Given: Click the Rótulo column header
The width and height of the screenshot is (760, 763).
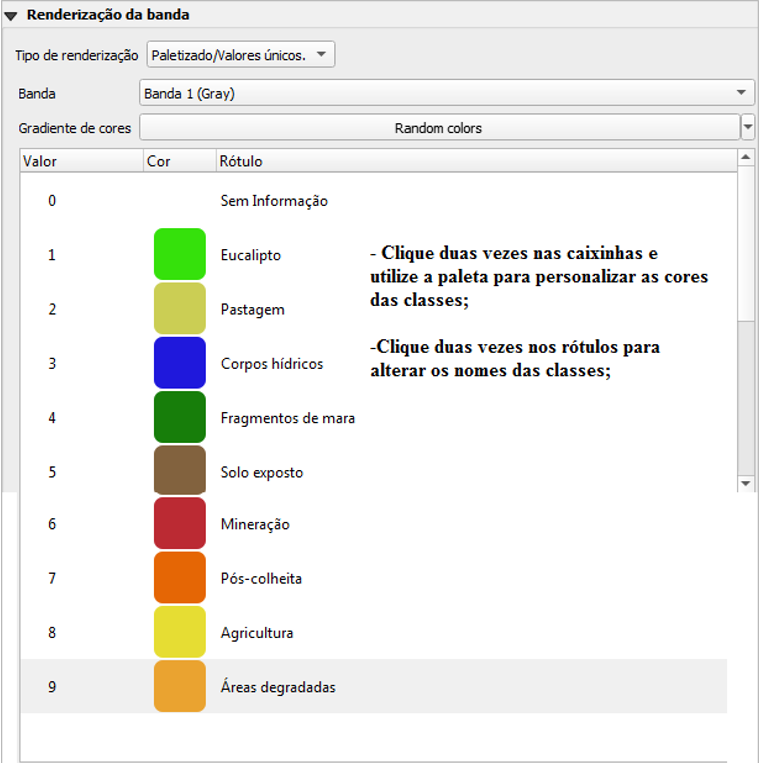Looking at the screenshot, I should [476, 161].
